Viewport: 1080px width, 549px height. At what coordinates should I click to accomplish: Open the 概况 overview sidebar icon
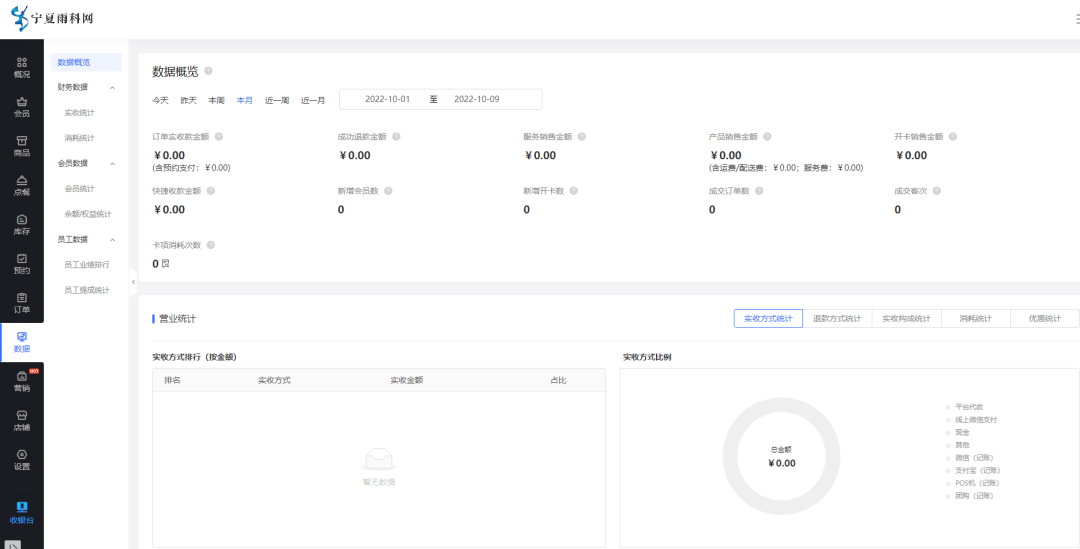(21, 68)
